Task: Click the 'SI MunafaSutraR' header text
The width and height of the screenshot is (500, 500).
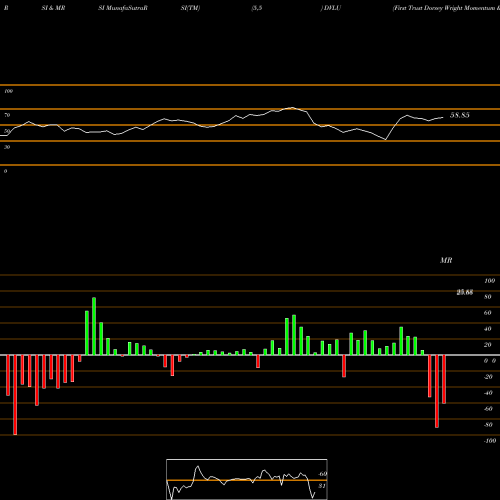Action: pos(123,8)
